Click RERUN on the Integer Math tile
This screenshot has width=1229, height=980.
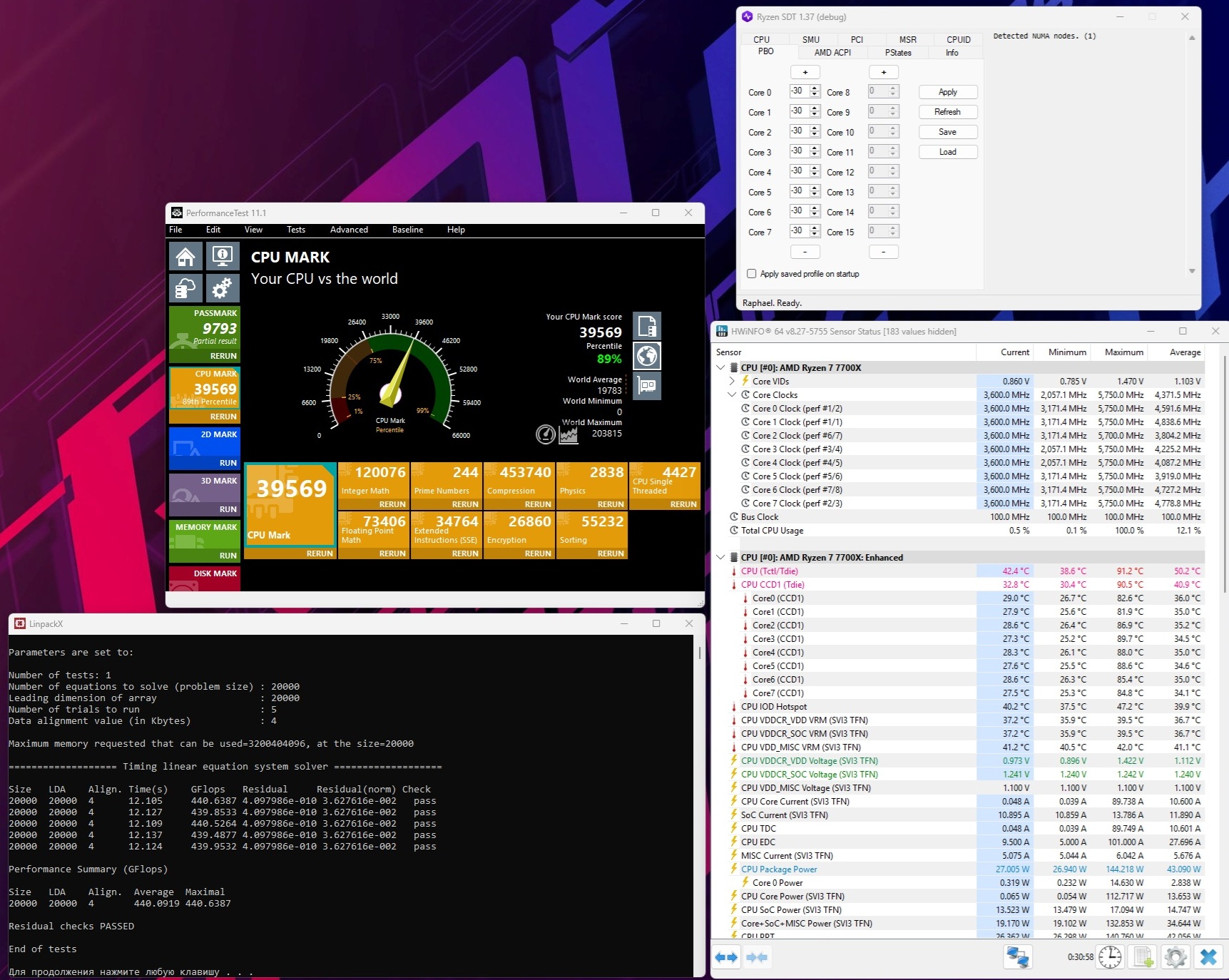coord(392,504)
